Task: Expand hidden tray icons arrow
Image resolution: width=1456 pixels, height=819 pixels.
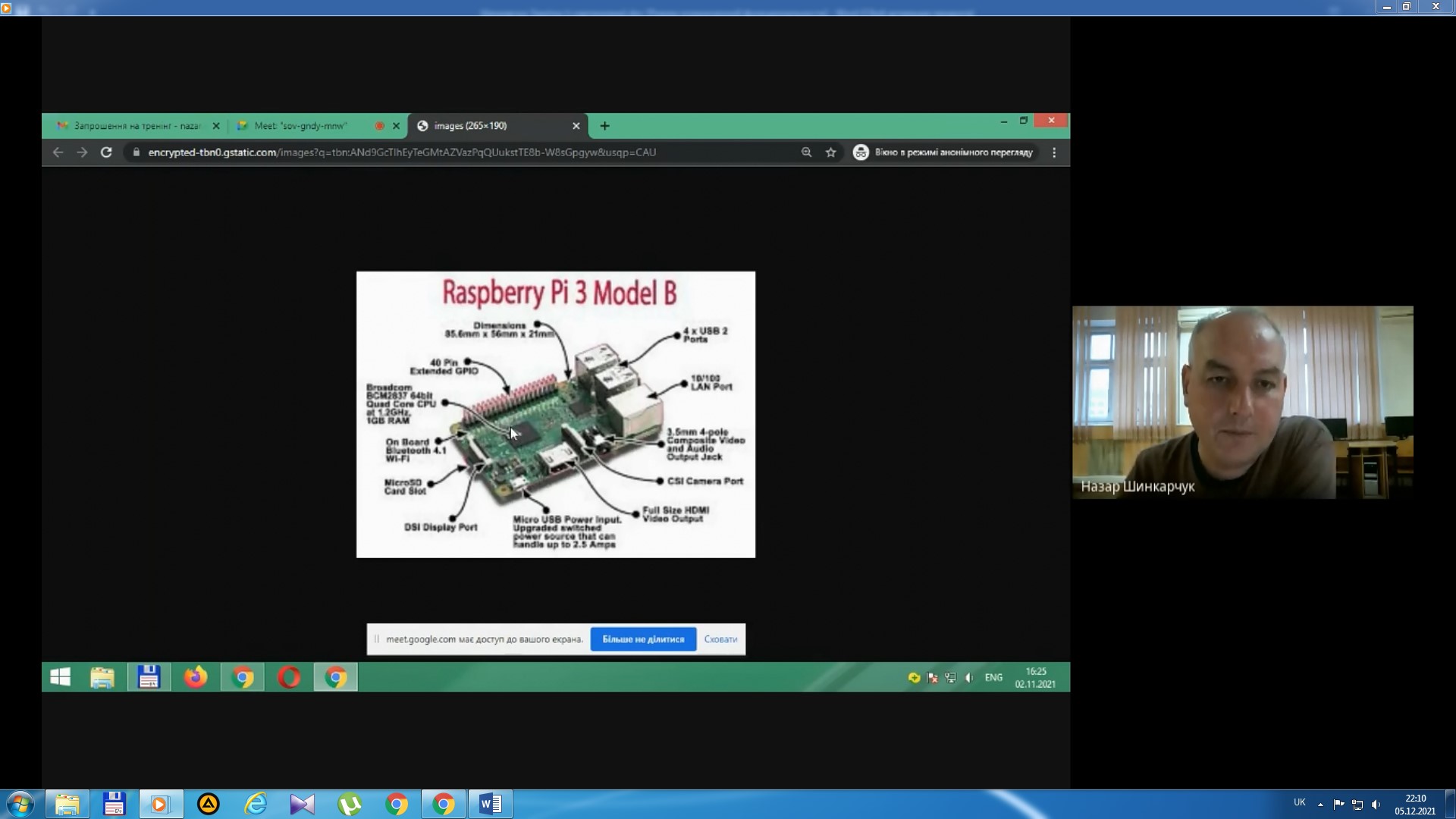Action: [x=1320, y=805]
